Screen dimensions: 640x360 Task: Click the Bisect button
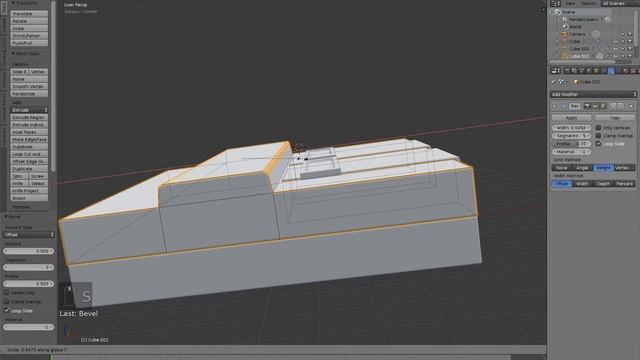tap(29, 198)
